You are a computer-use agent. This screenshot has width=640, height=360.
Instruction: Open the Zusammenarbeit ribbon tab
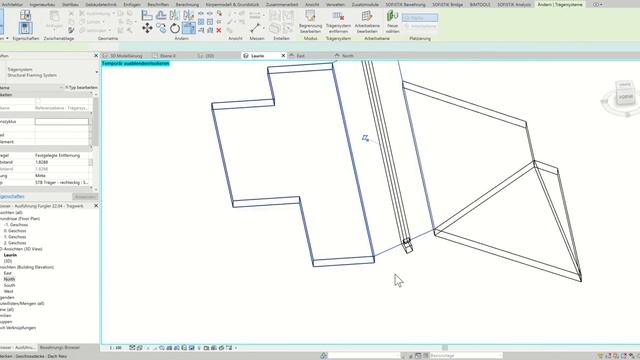pos(282,4)
